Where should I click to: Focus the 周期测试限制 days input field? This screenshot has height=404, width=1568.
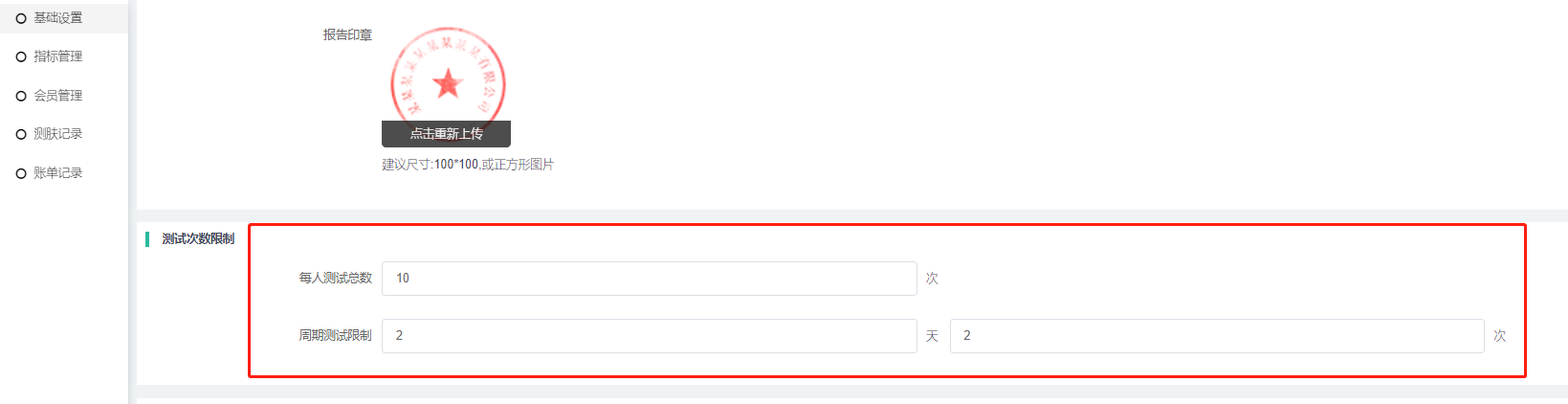tap(649, 336)
